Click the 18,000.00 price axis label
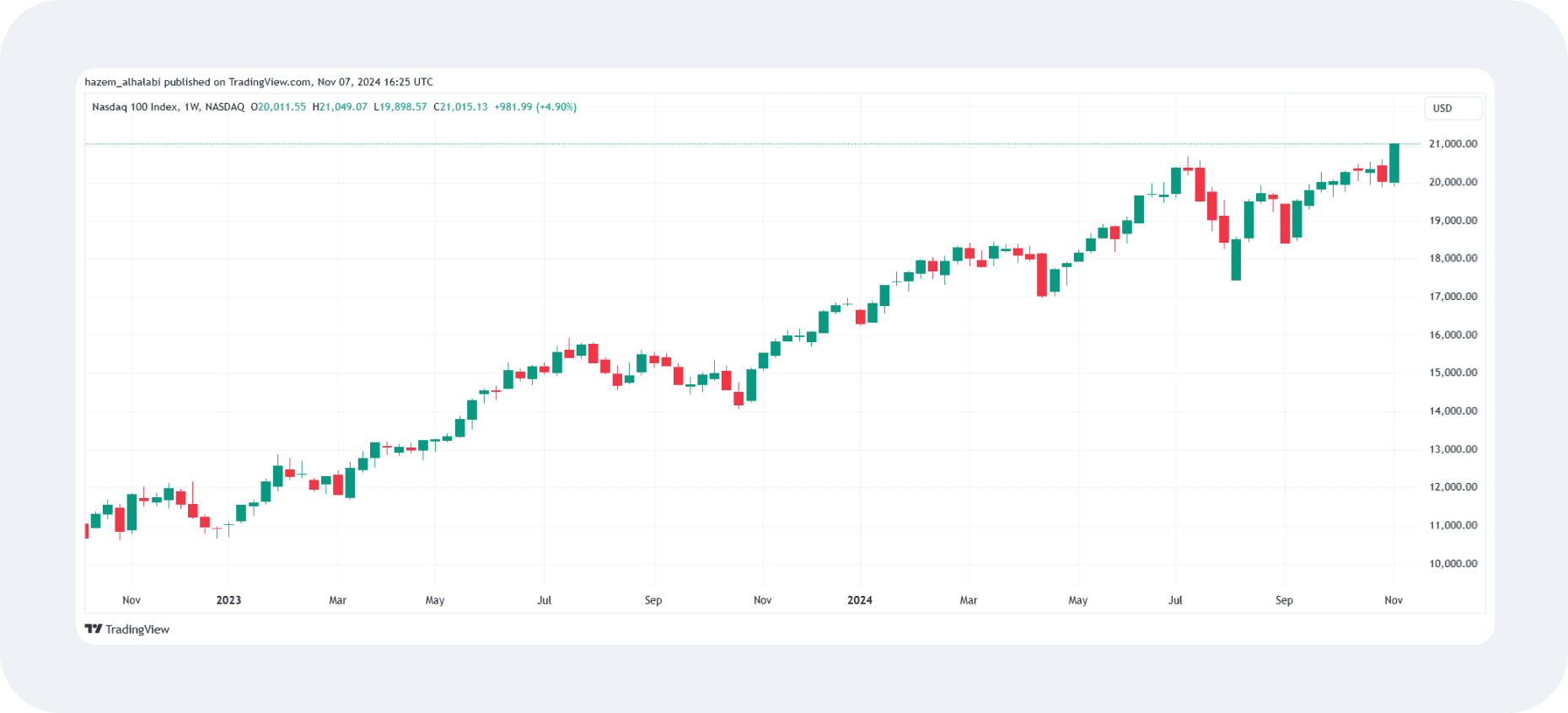Image resolution: width=1568 pixels, height=713 pixels. click(x=1453, y=259)
